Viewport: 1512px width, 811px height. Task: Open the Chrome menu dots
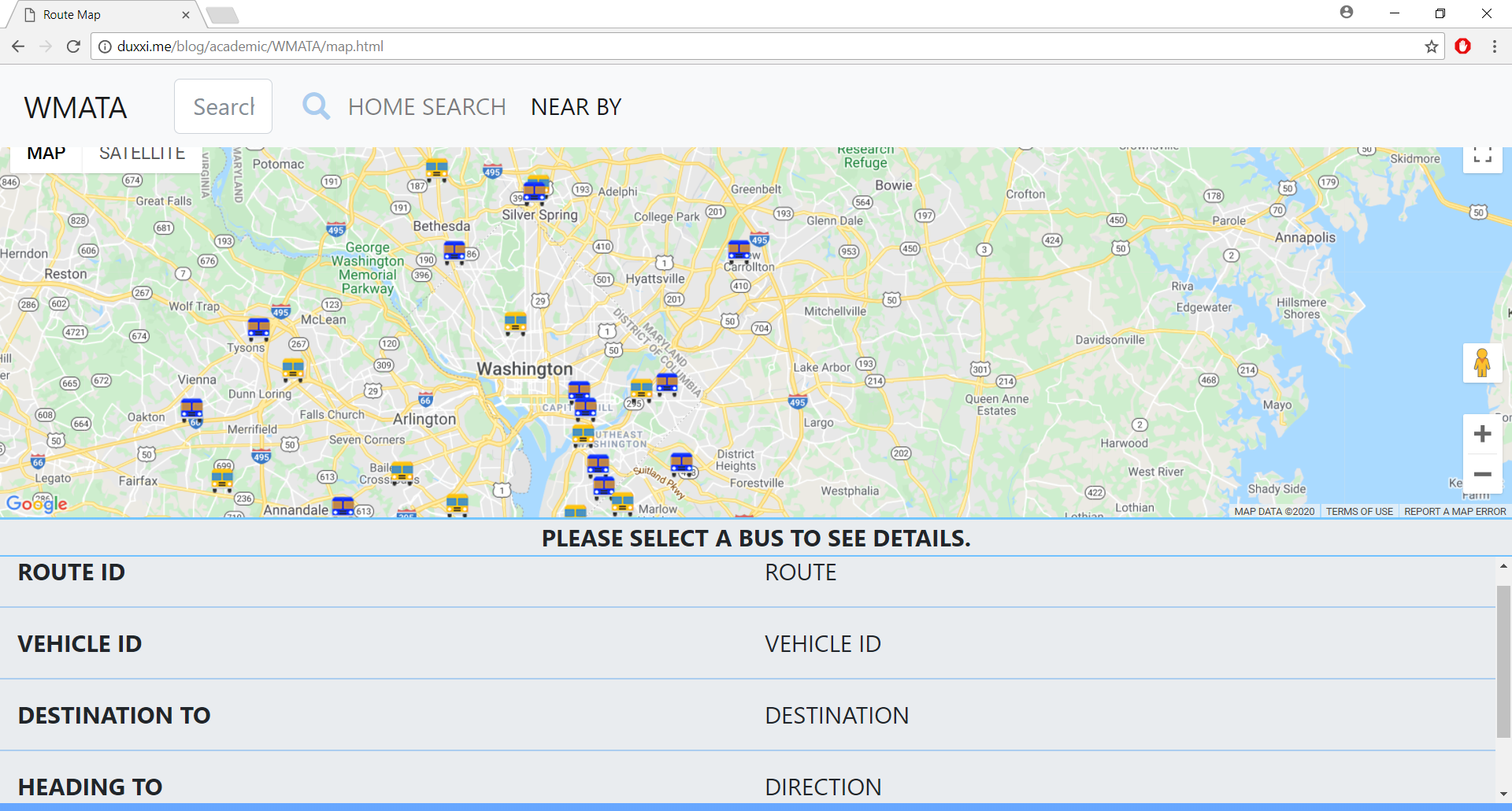coord(1494,46)
